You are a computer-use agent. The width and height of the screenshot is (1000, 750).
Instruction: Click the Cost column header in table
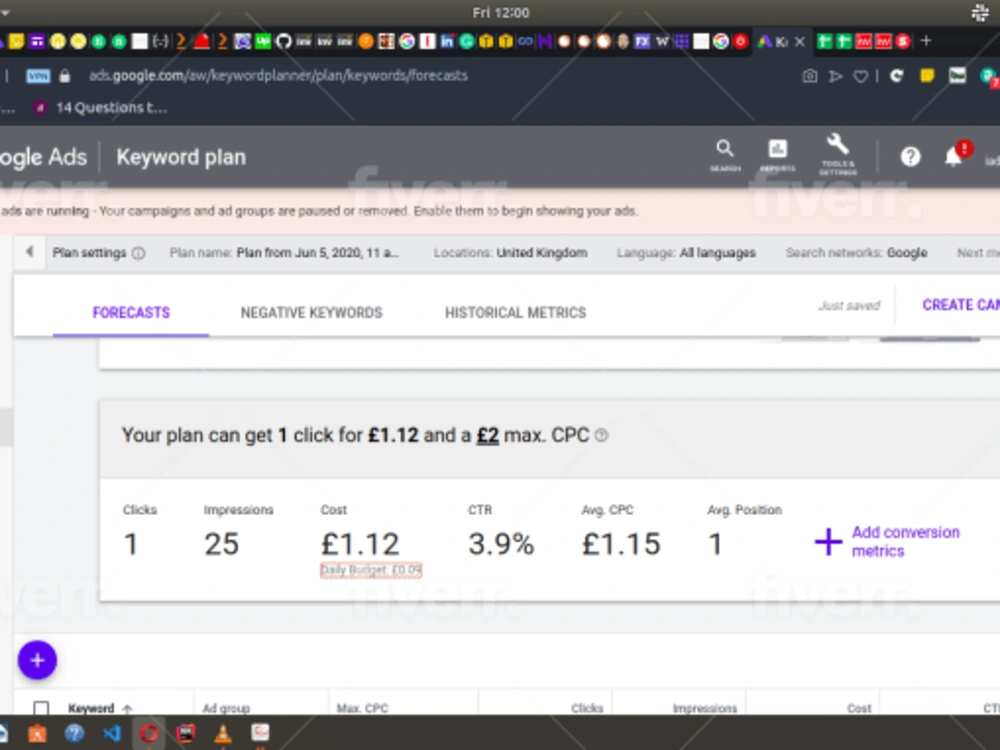[859, 708]
